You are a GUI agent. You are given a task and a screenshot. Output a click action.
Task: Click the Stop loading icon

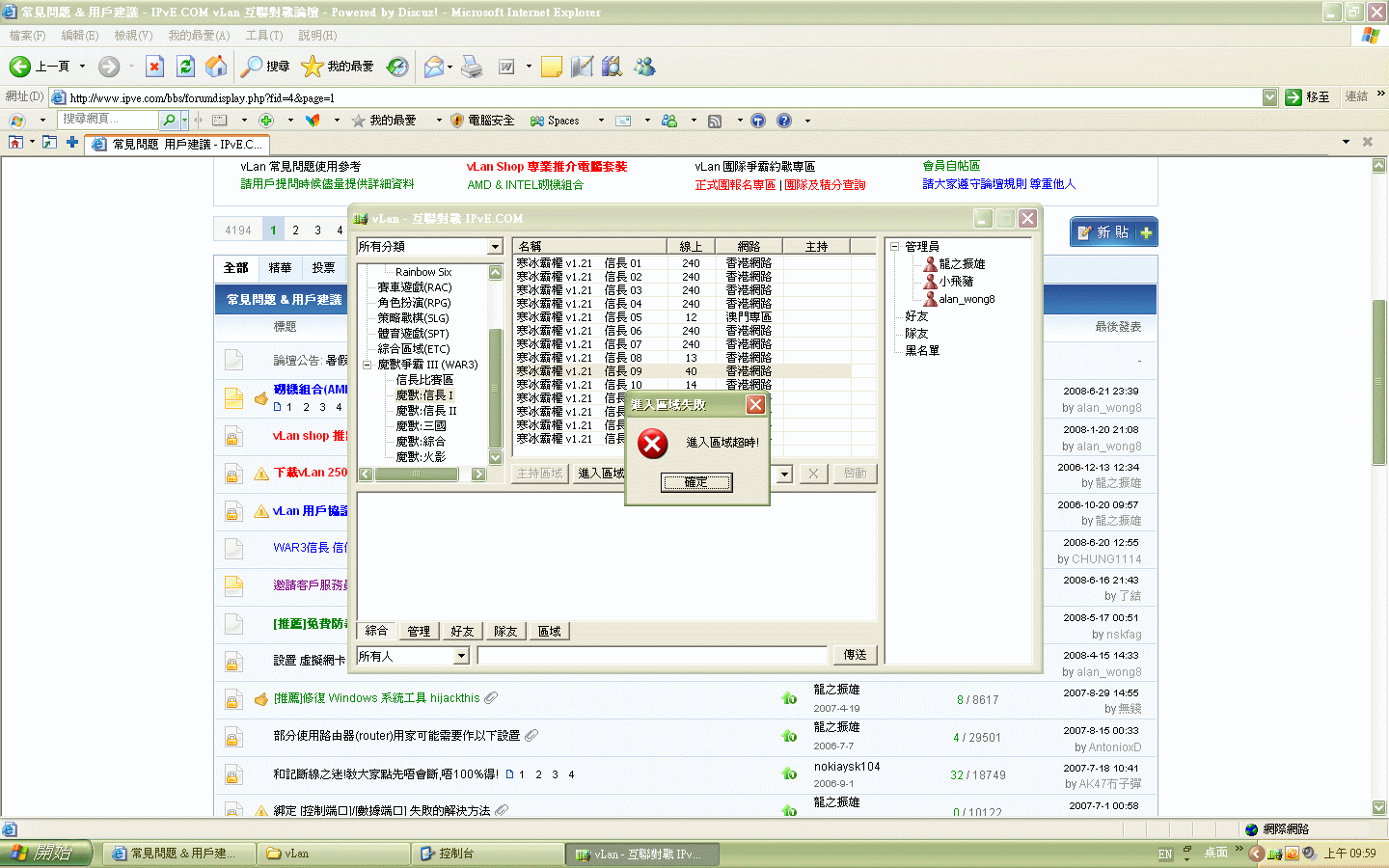pos(154,66)
